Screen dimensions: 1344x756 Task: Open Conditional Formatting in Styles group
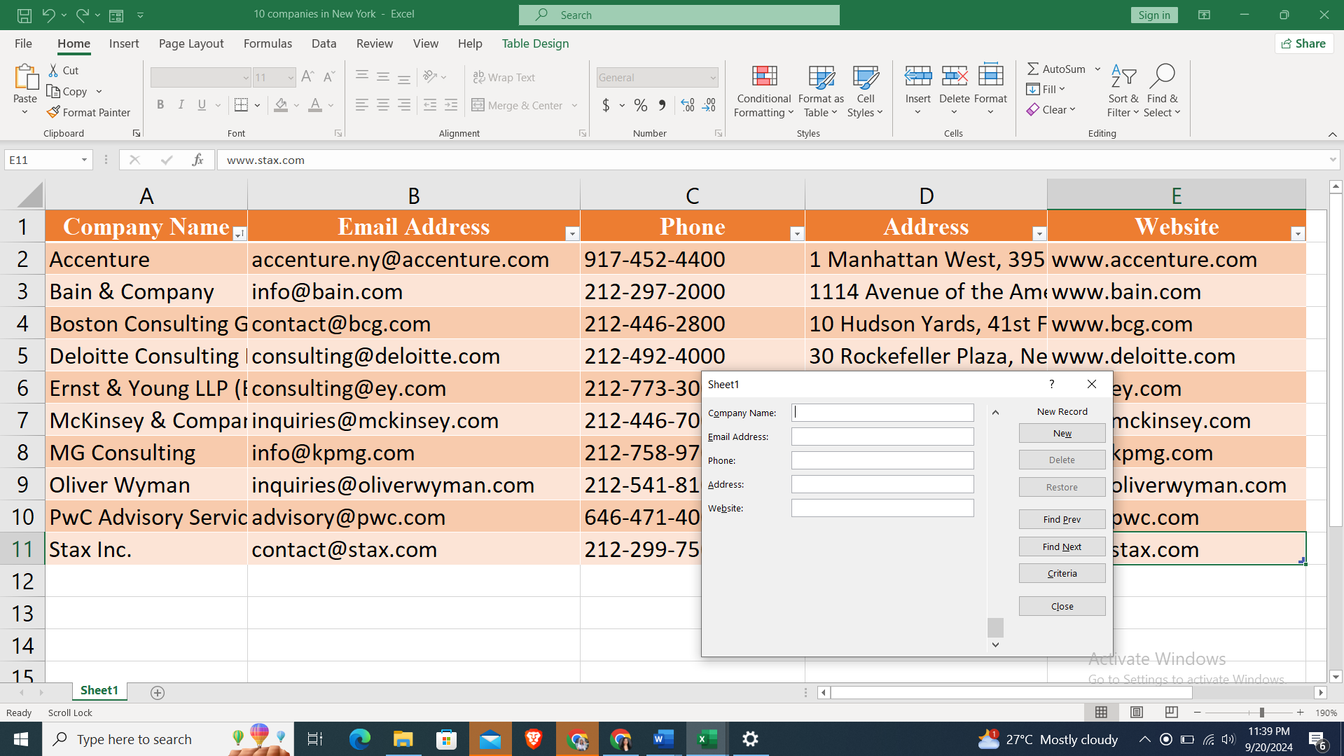763,91
